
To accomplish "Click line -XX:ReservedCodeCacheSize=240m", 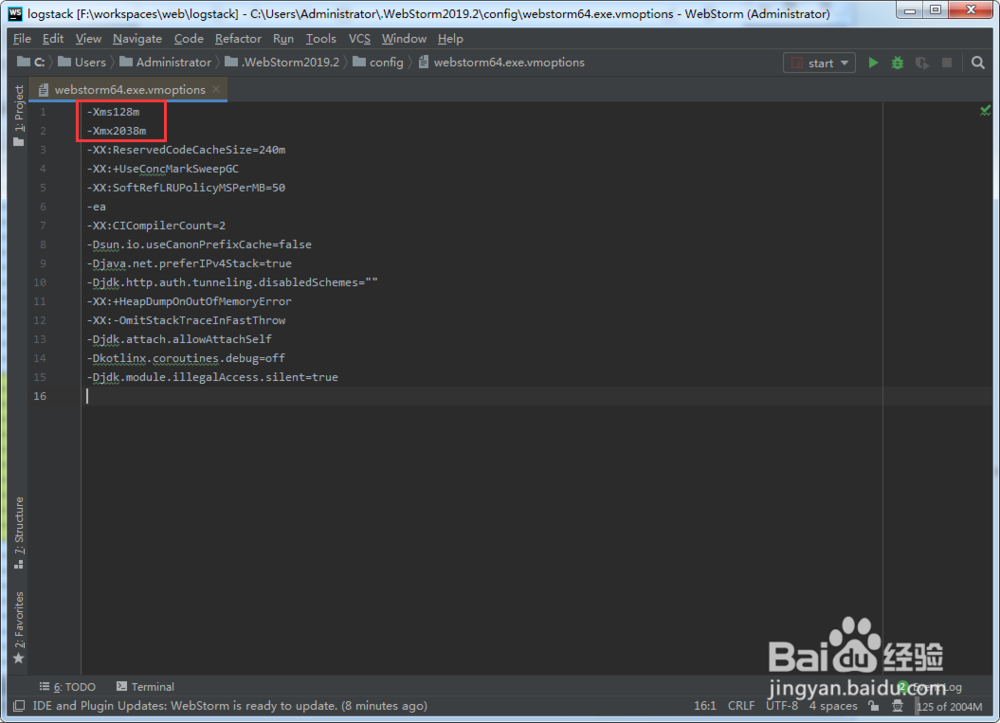I will pos(186,150).
